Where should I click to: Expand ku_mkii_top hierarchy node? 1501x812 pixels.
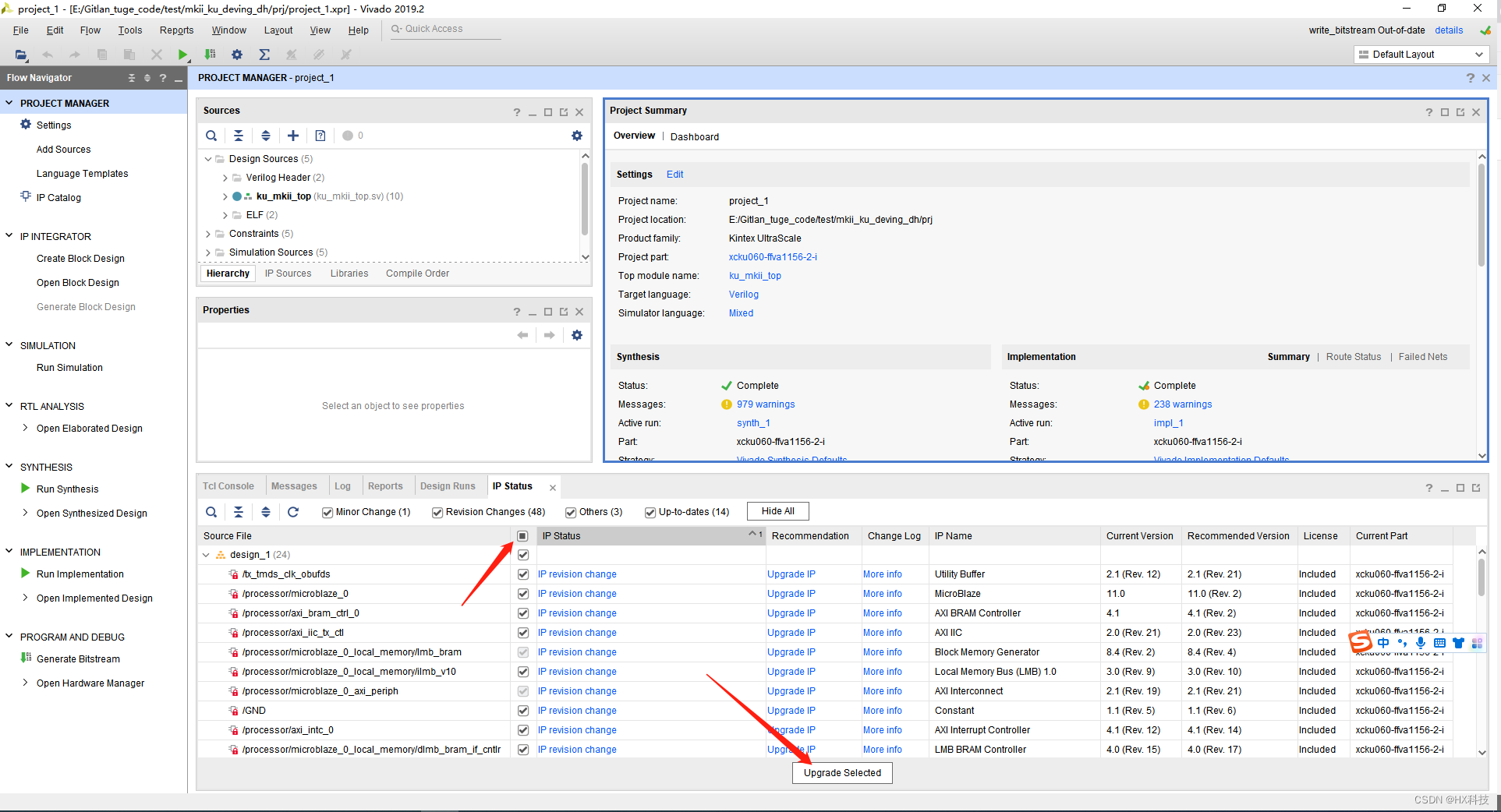[225, 196]
